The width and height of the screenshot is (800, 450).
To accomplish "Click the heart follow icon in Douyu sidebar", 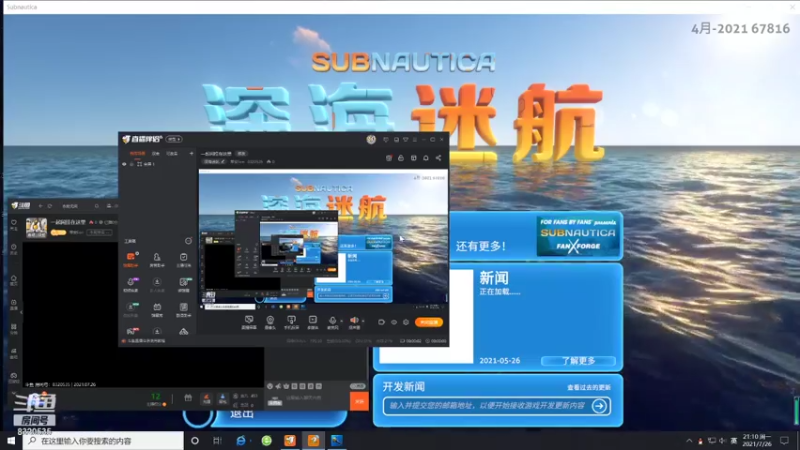I will click(14, 223).
